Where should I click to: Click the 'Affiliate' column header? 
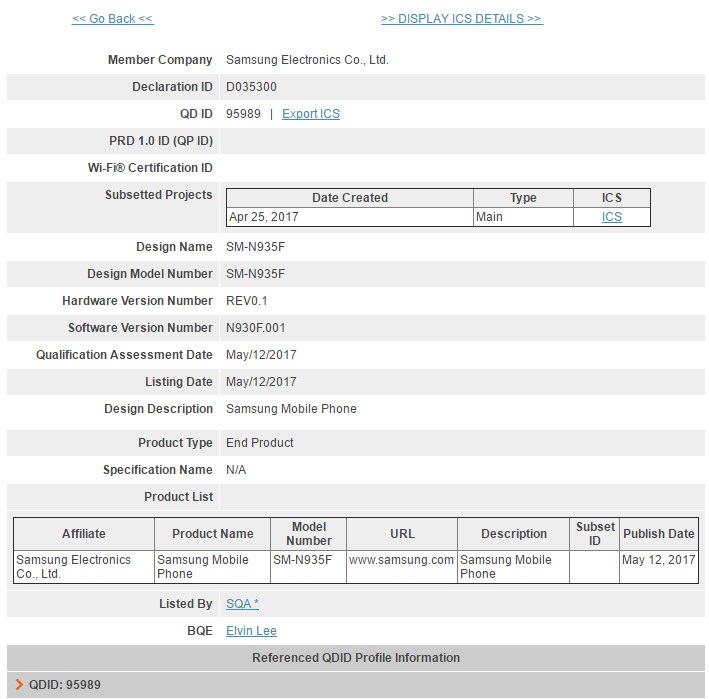[84, 534]
